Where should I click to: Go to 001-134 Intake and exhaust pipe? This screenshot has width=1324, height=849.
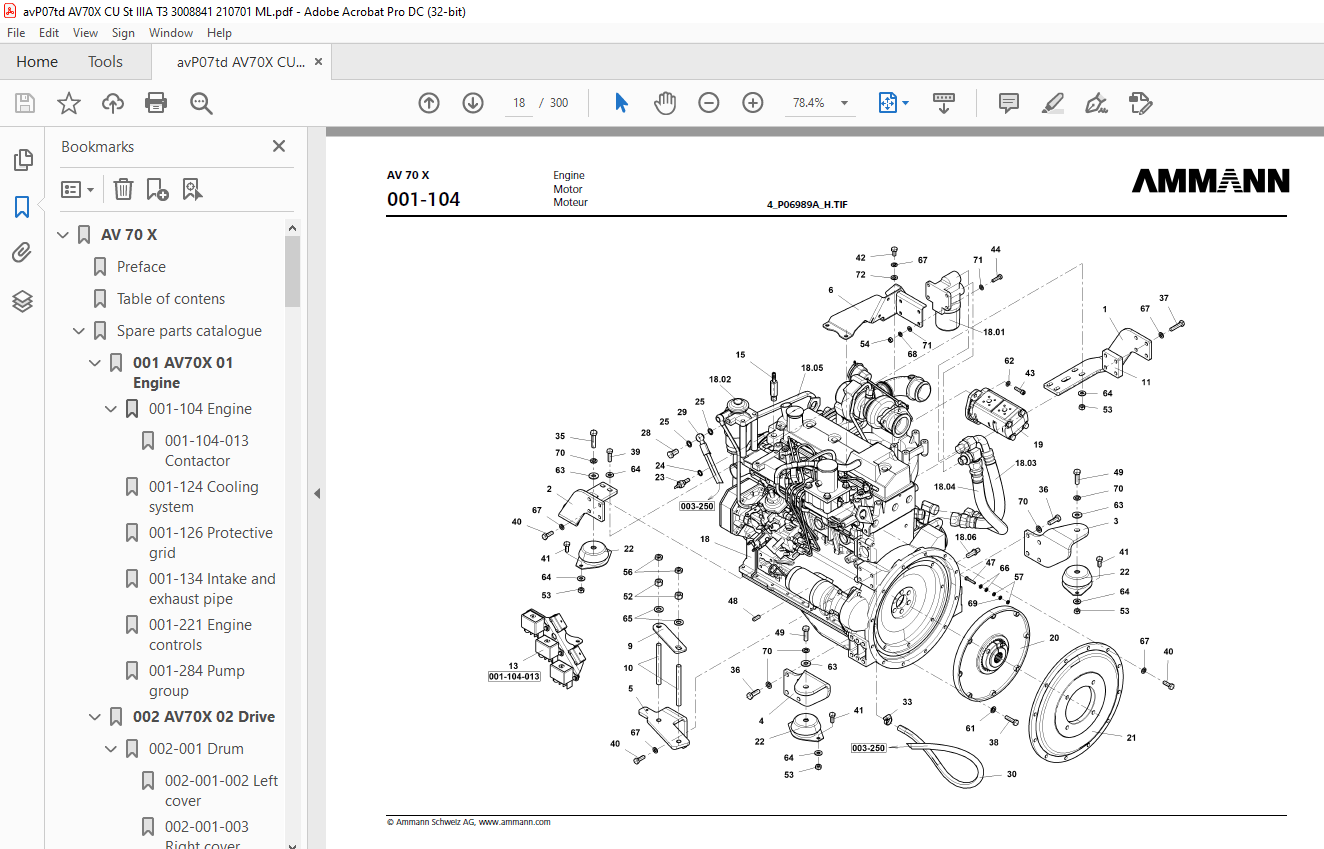tap(212, 589)
